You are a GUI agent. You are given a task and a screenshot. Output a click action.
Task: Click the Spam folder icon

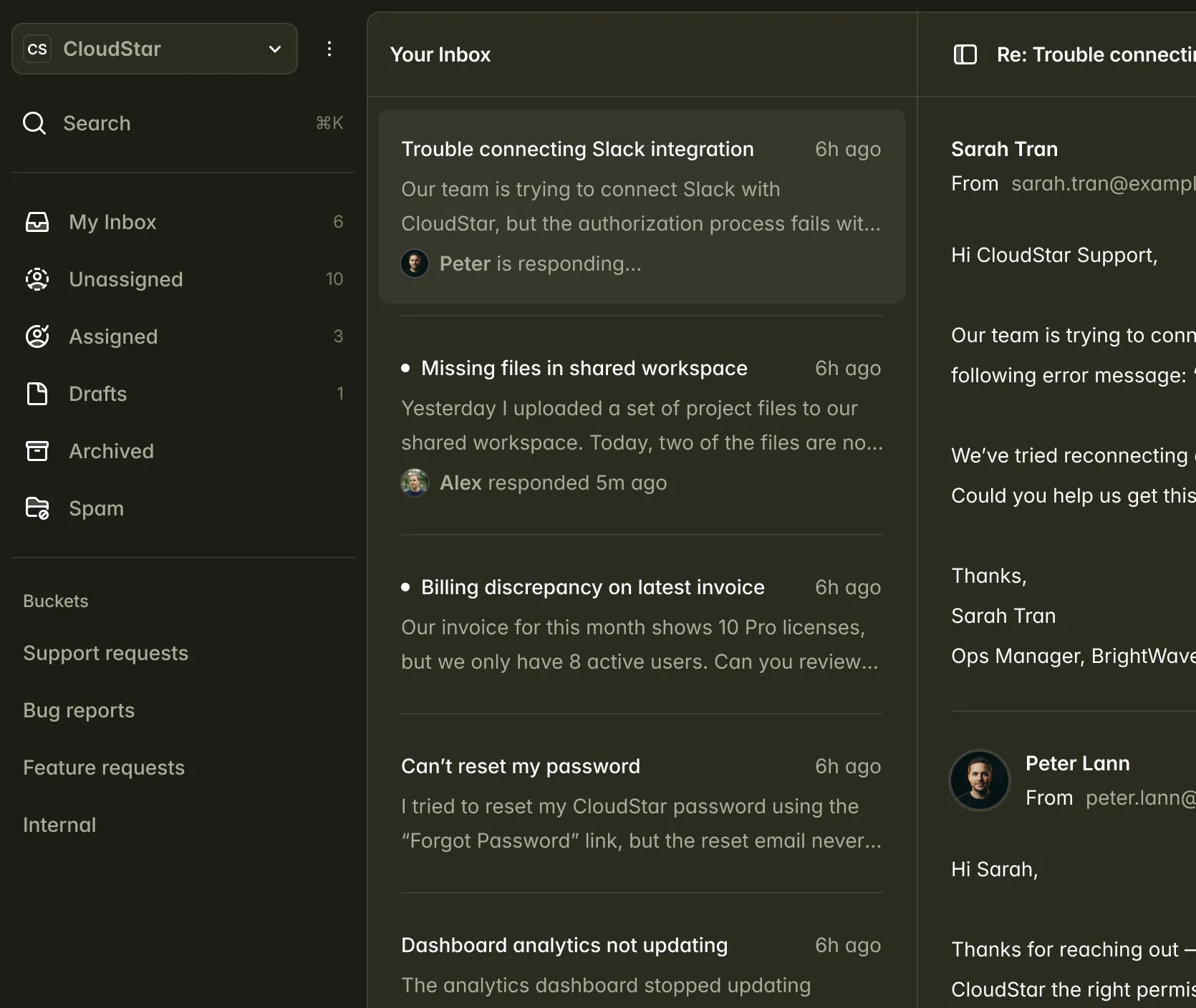click(x=37, y=508)
